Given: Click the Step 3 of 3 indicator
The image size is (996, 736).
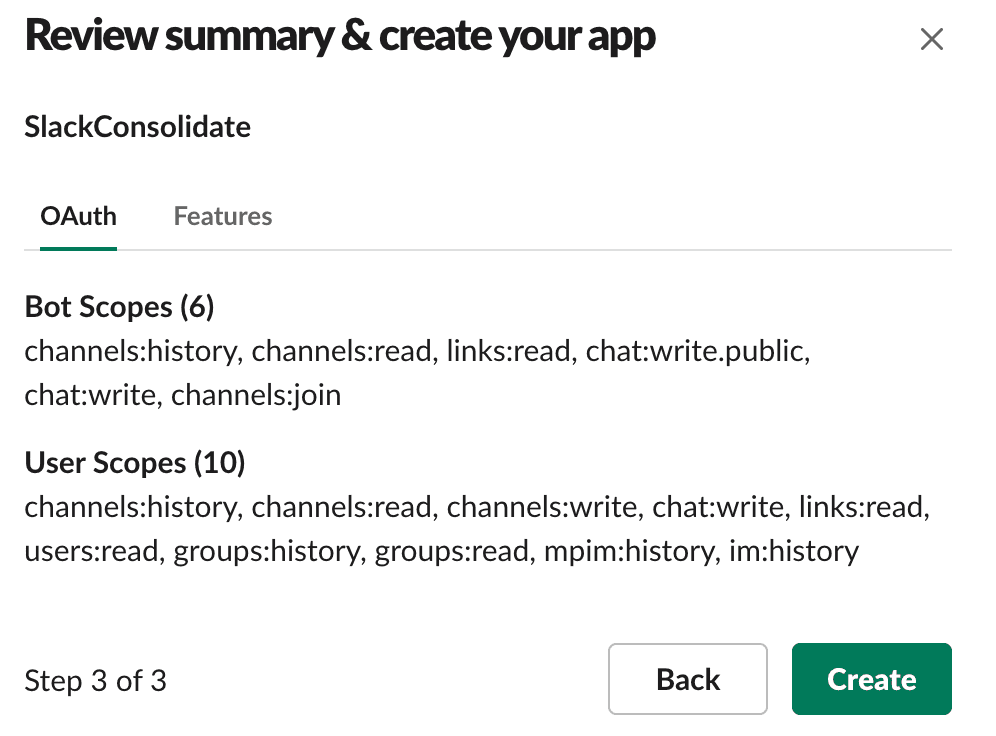Looking at the screenshot, I should click(x=95, y=681).
